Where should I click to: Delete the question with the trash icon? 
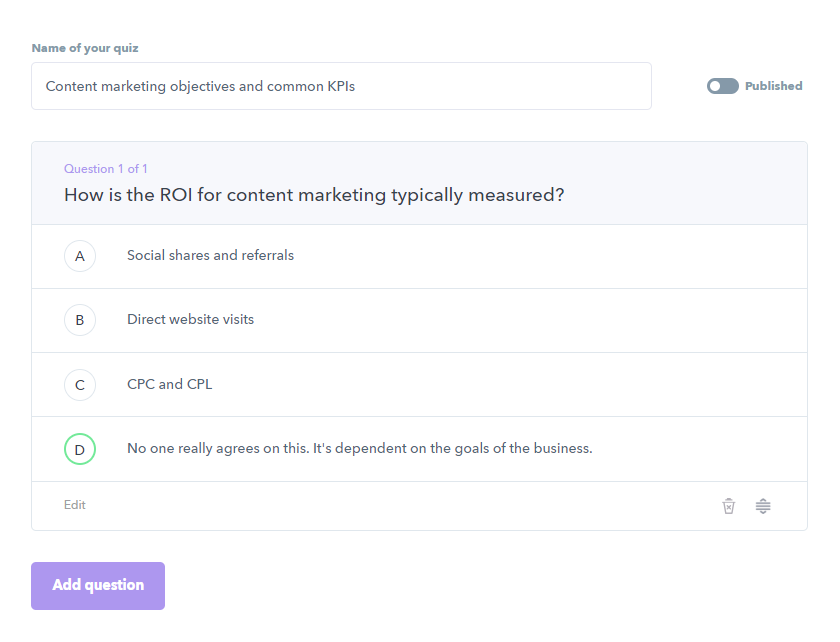[x=729, y=506]
